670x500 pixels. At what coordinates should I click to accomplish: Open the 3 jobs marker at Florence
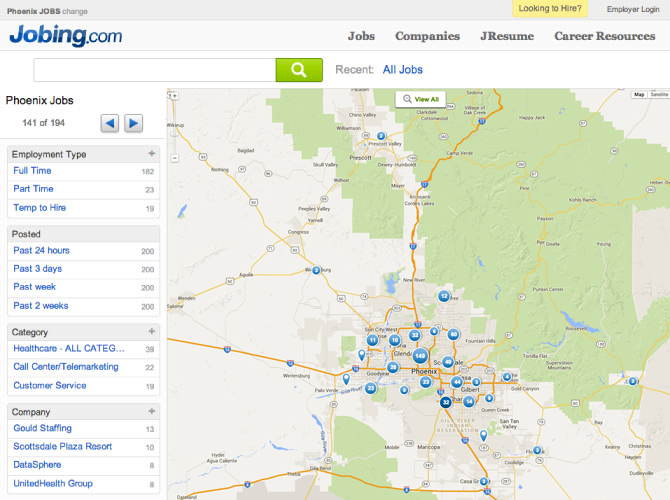point(537,450)
